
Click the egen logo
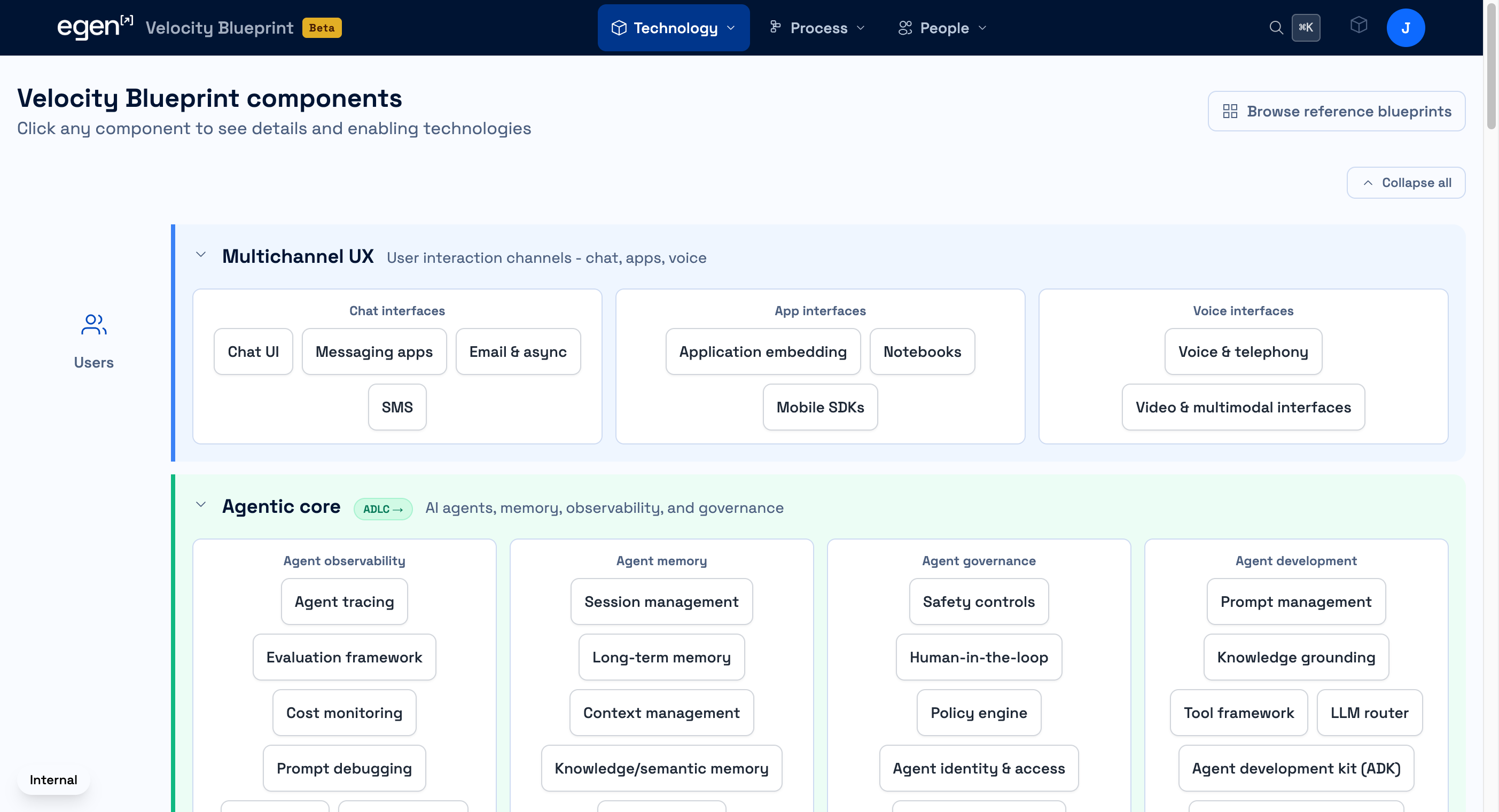[x=94, y=27]
